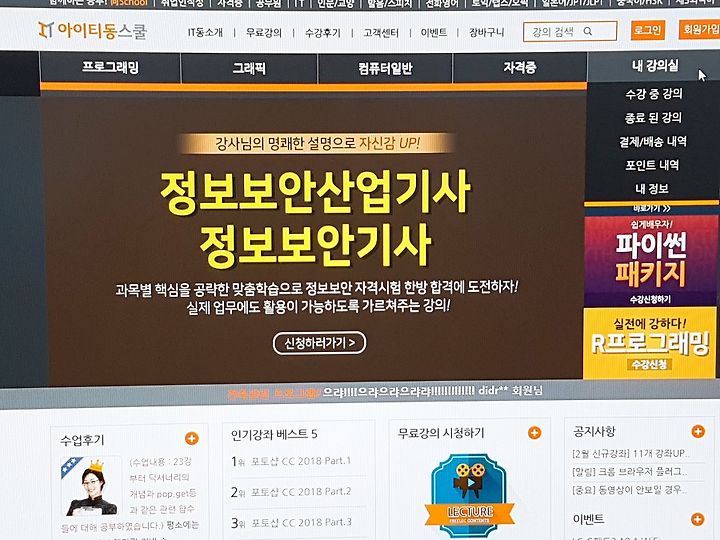
Task: Open notice [중요] 동영상이 안보일 경우
Action: (629, 490)
